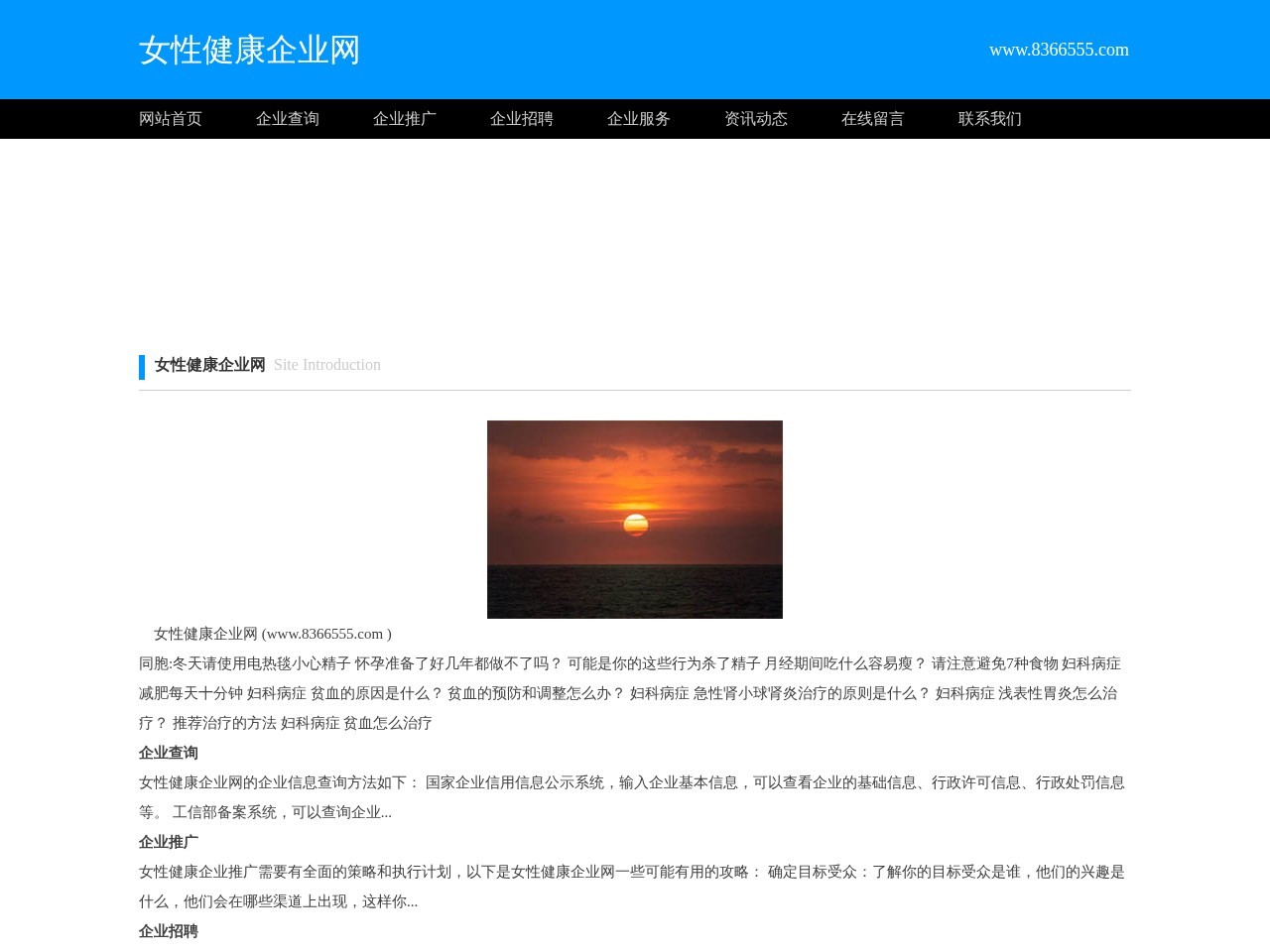1270x952 pixels.
Task: Click the 'Site Introduction' subtitle text
Action: [327, 365]
